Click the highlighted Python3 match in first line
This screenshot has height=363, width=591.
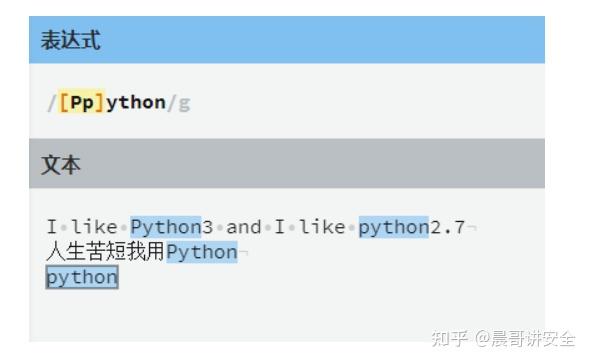[165, 227]
